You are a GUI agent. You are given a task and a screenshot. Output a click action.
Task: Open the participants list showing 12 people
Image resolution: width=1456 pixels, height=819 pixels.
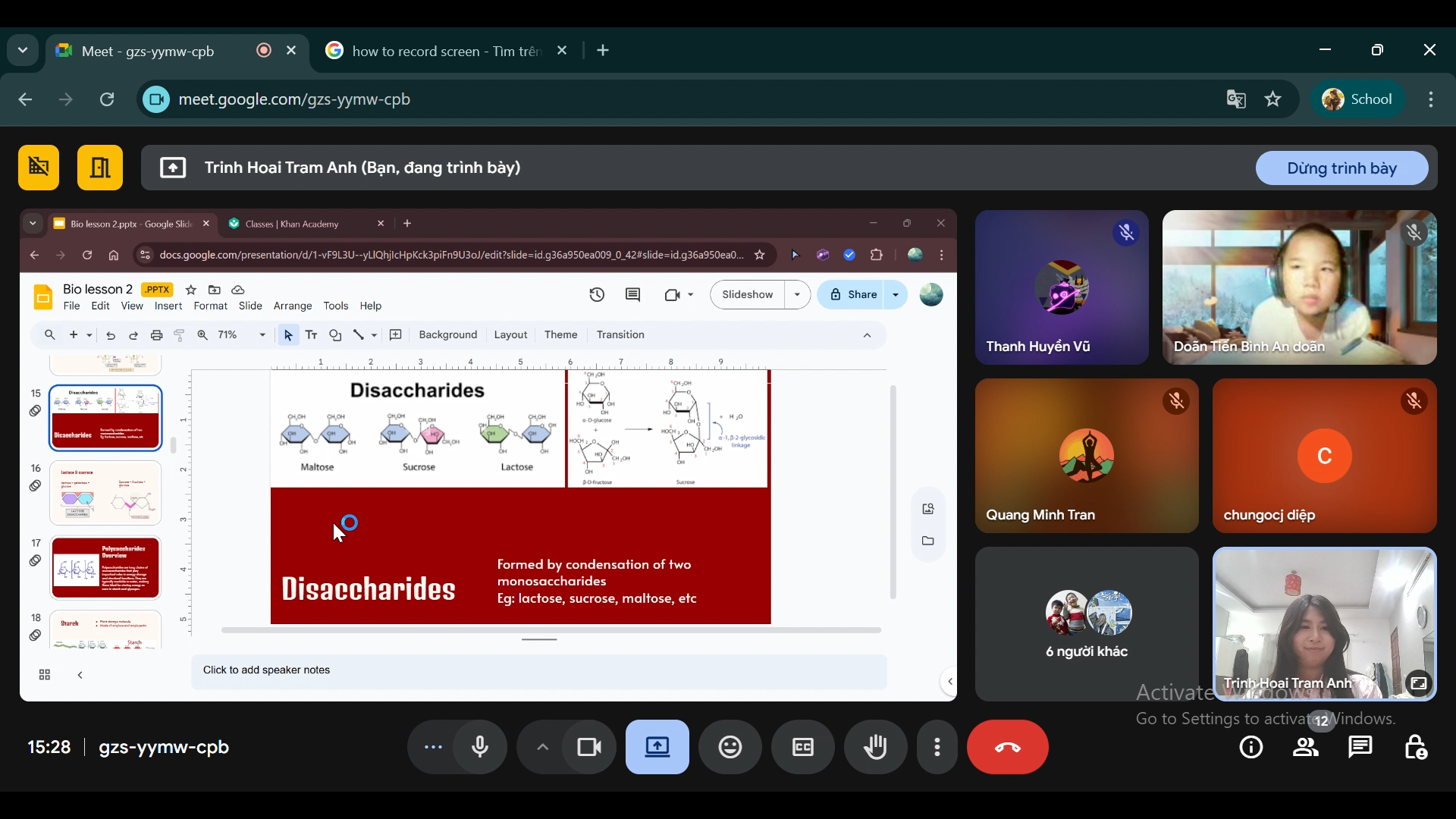click(x=1306, y=748)
